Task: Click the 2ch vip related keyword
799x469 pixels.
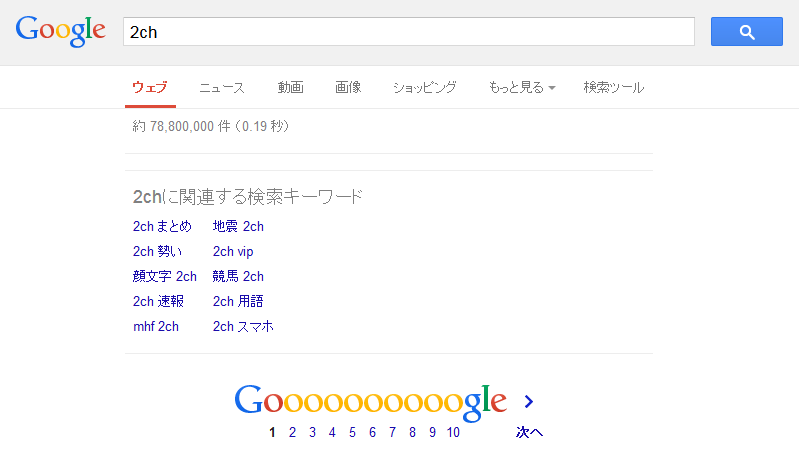Action: (x=233, y=251)
